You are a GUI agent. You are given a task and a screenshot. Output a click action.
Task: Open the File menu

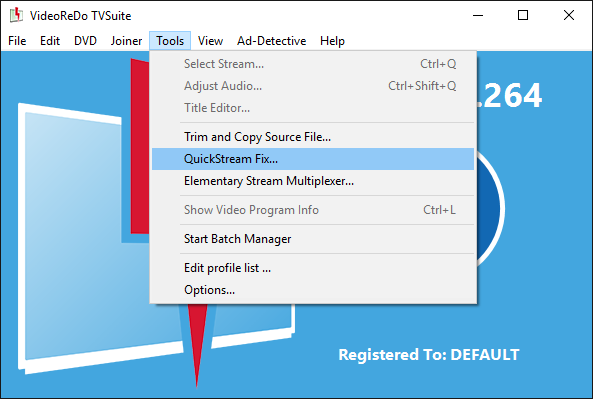[17, 41]
